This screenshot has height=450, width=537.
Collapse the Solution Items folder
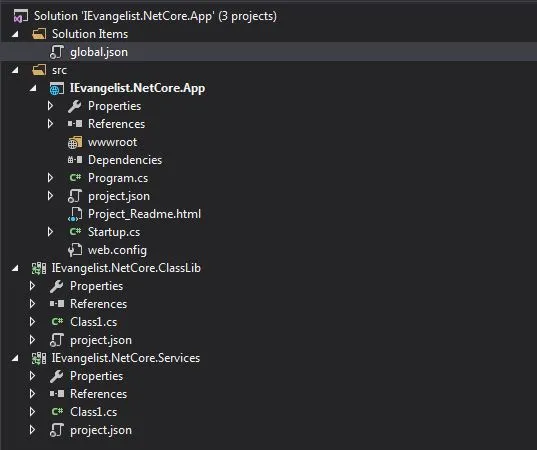[15, 34]
